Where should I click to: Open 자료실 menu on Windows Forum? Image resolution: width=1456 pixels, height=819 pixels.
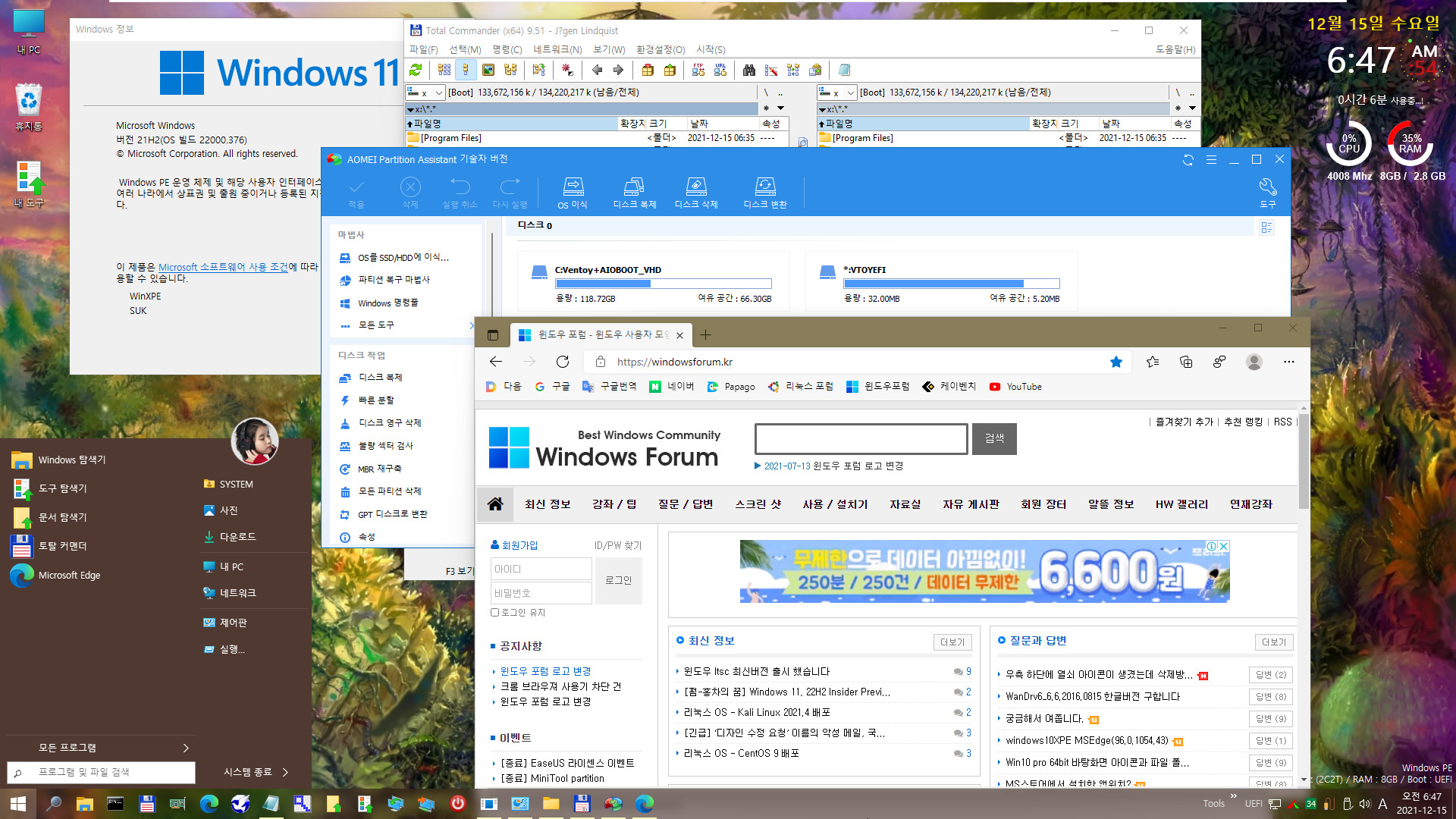905,504
